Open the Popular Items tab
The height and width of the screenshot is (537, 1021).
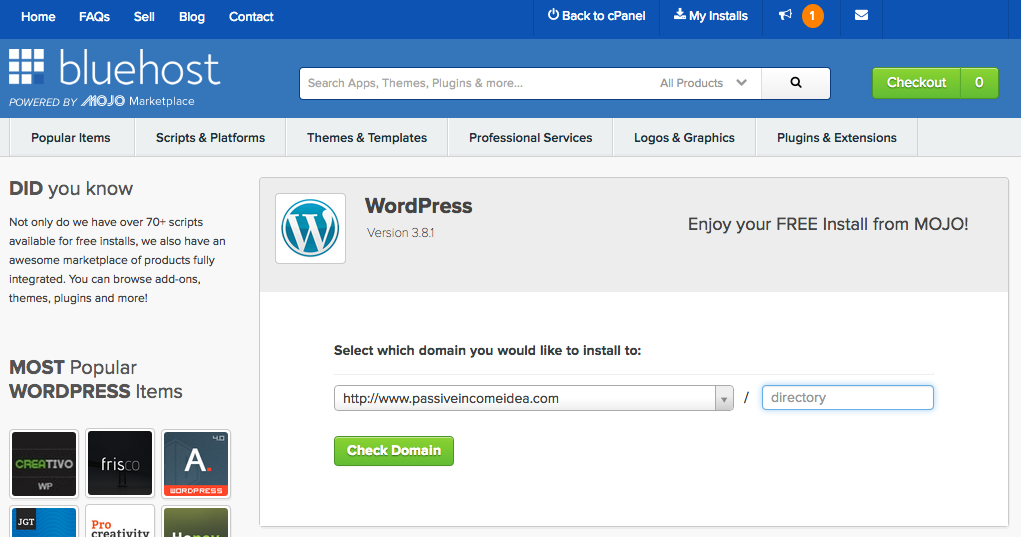point(71,138)
